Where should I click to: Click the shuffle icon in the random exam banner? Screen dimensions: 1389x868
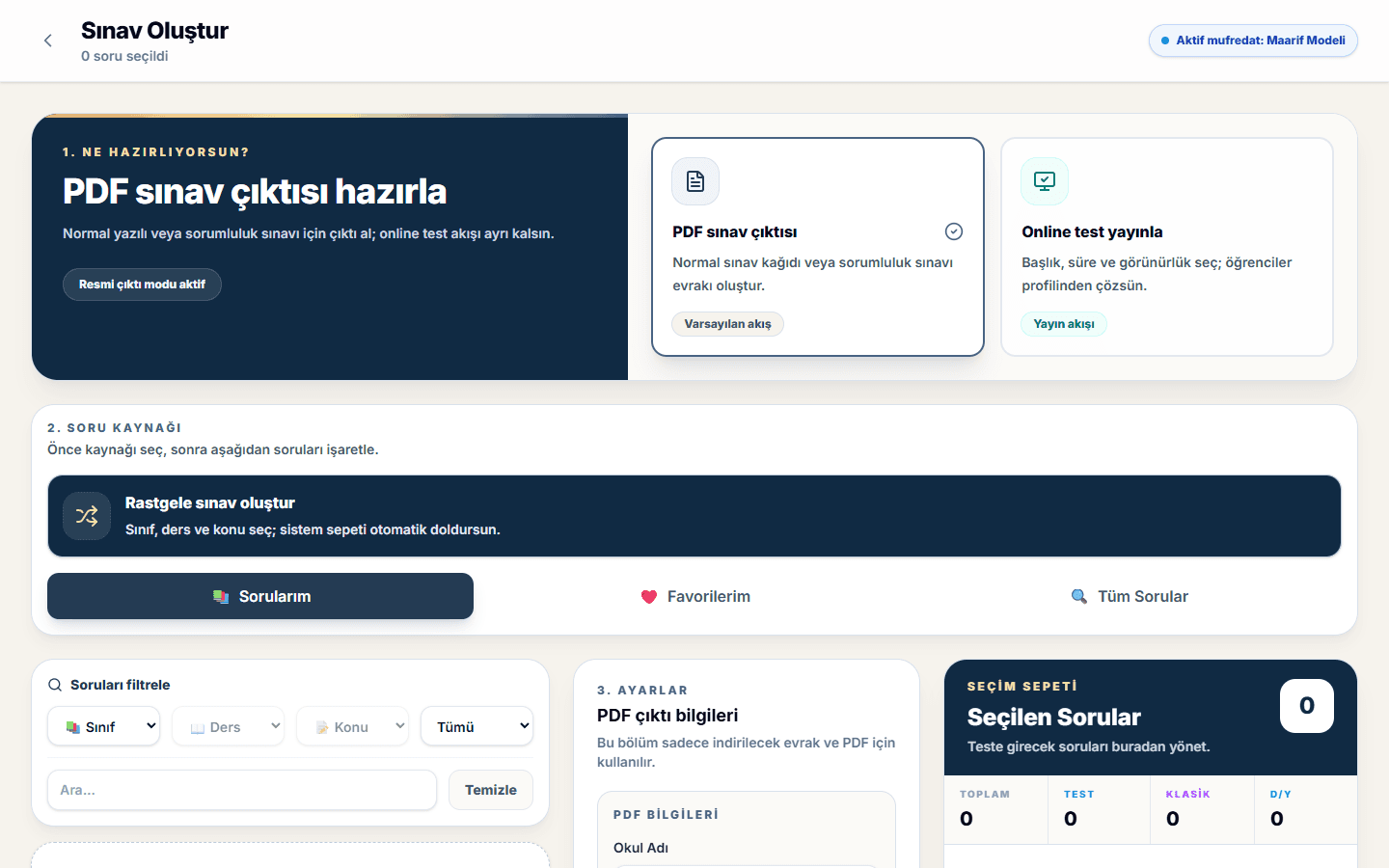(87, 516)
